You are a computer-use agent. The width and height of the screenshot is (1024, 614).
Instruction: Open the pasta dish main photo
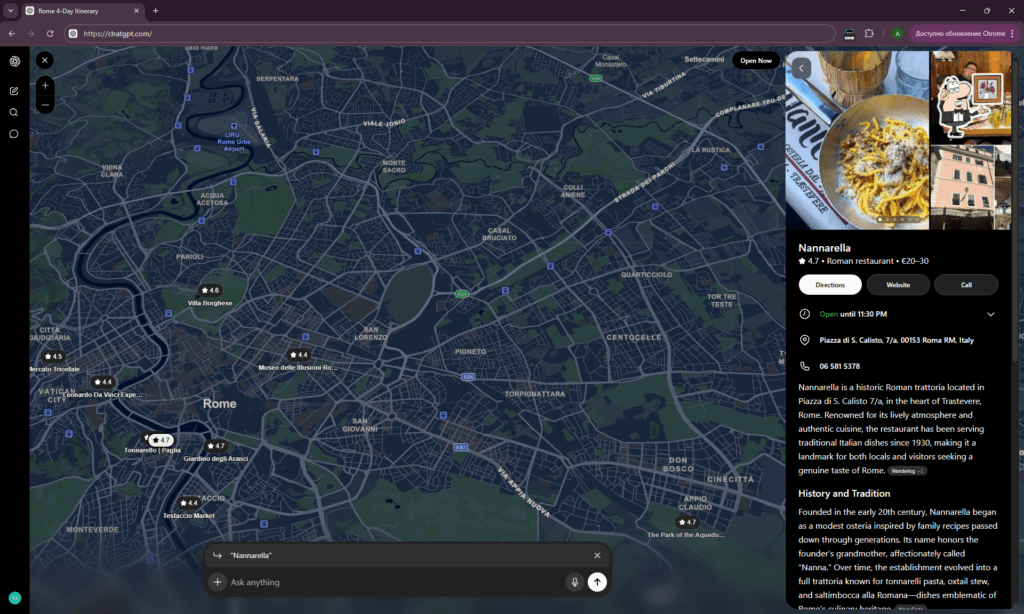[857, 140]
